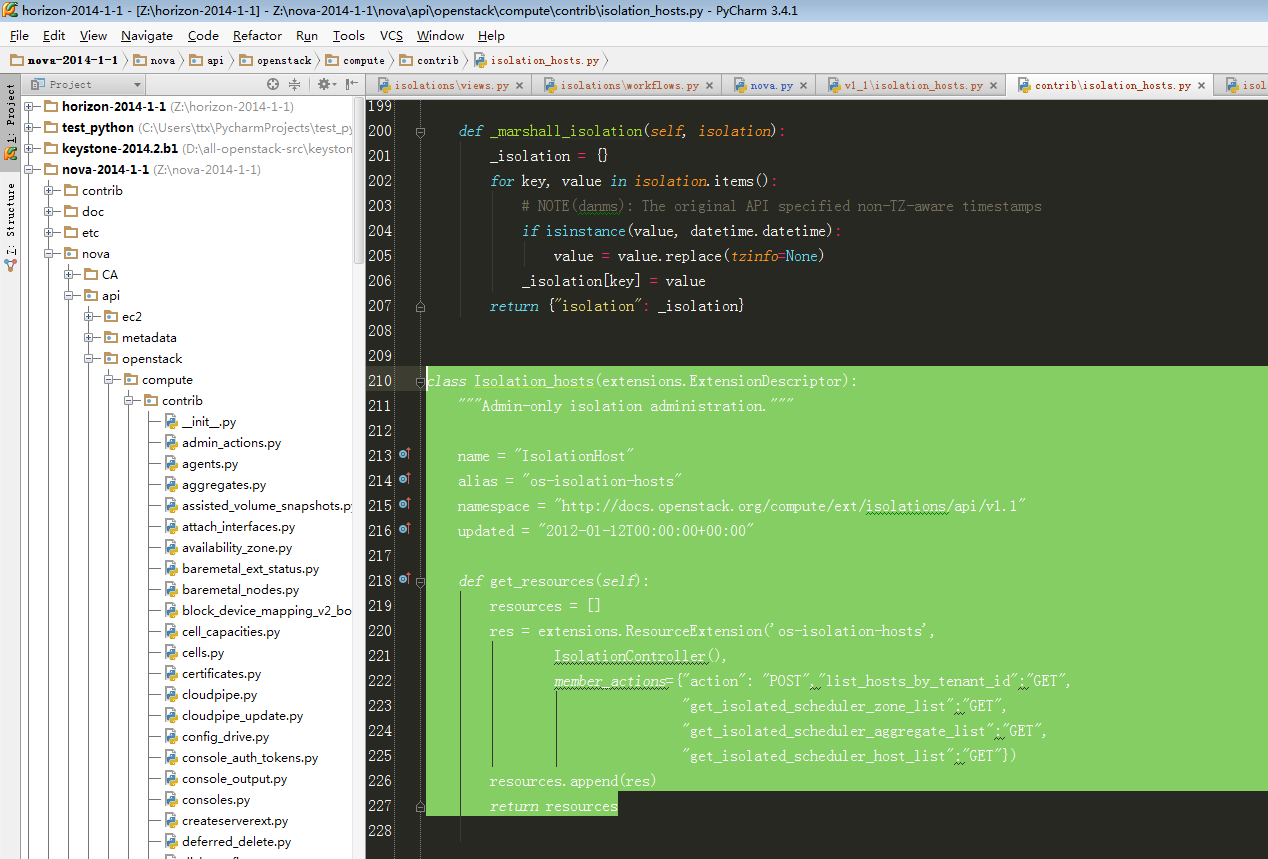1268x859 pixels.
Task: Open the Run menu
Action: tap(307, 35)
